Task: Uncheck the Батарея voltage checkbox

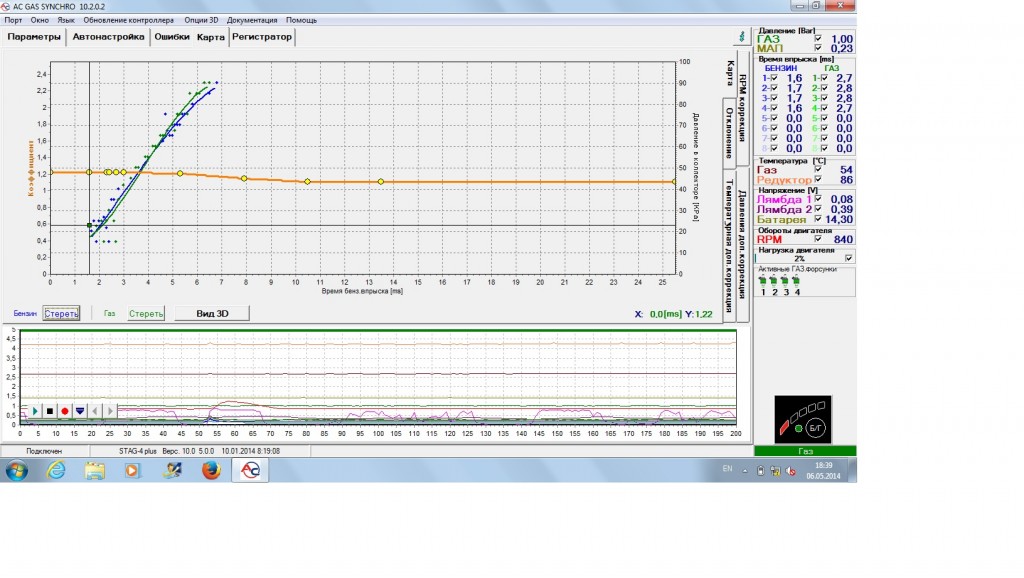Action: click(818, 219)
